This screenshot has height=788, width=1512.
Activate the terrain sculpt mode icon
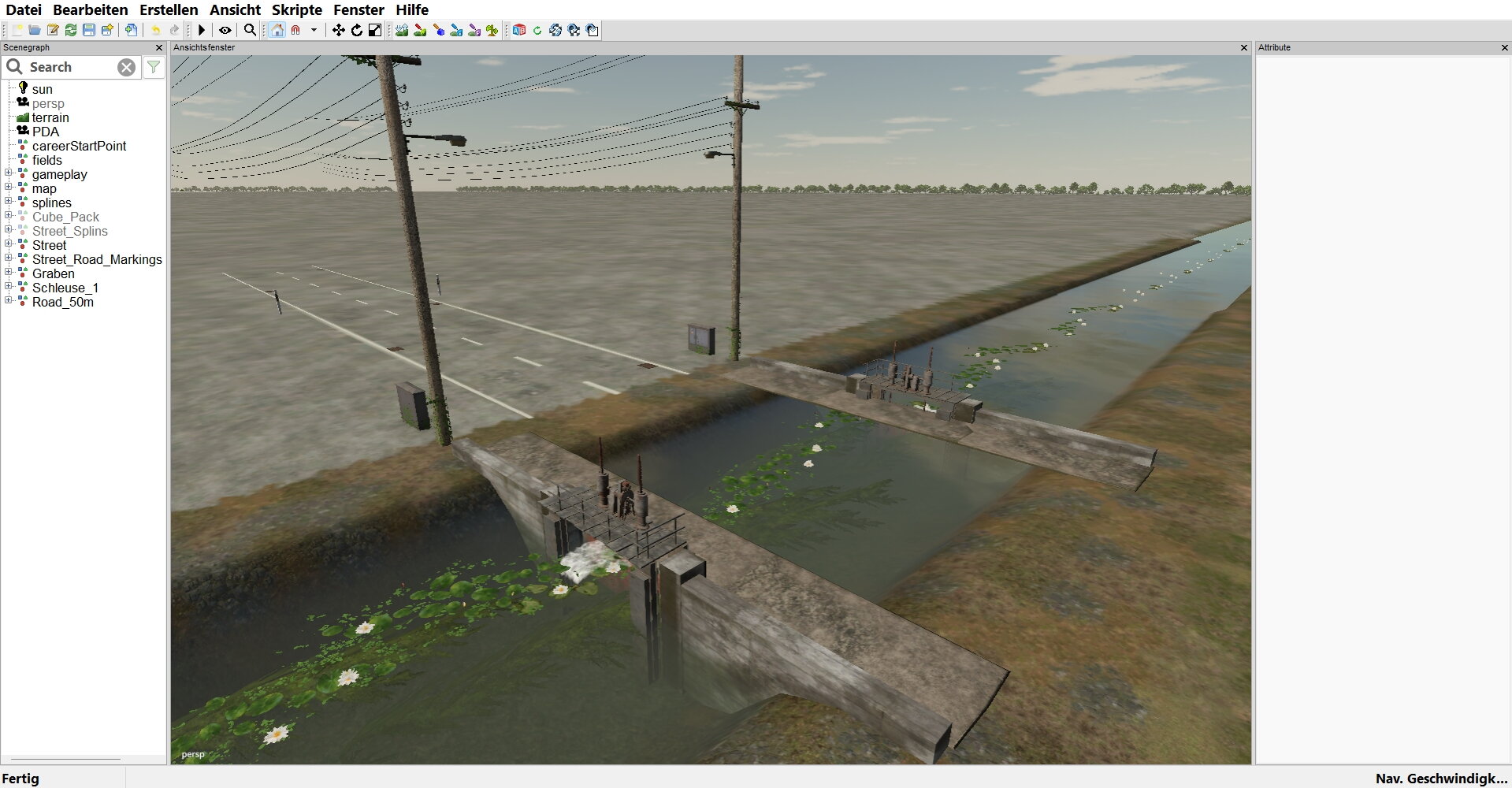point(402,30)
